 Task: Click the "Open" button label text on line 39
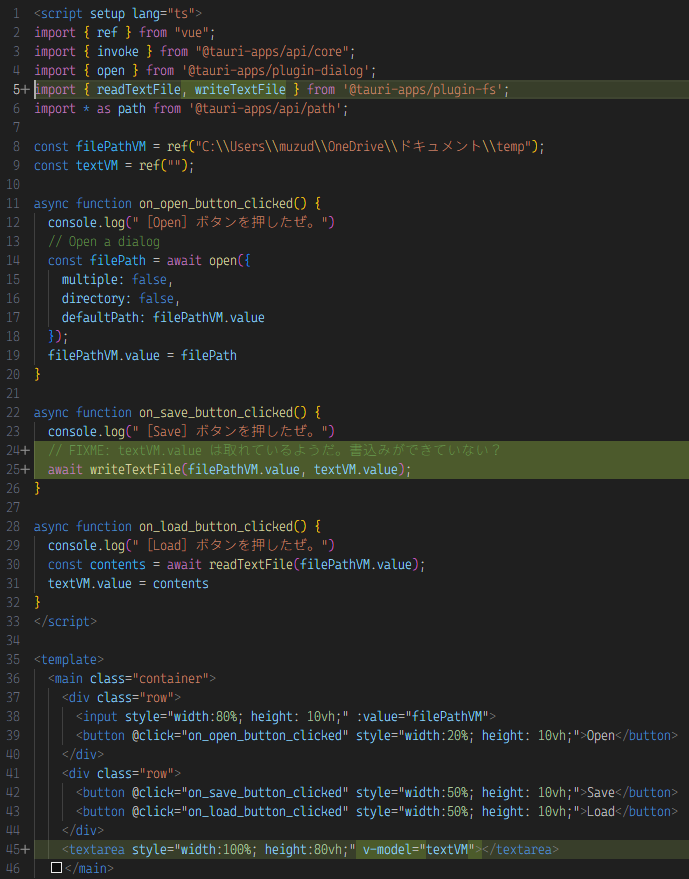click(x=601, y=736)
